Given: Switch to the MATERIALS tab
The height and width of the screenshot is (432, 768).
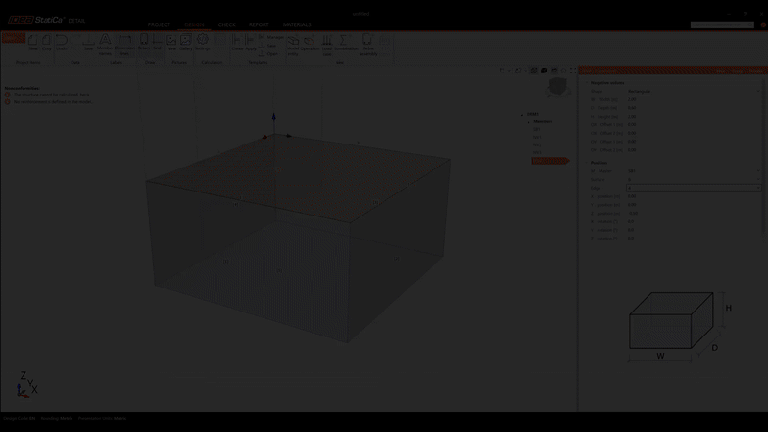Looking at the screenshot, I should 297,24.
